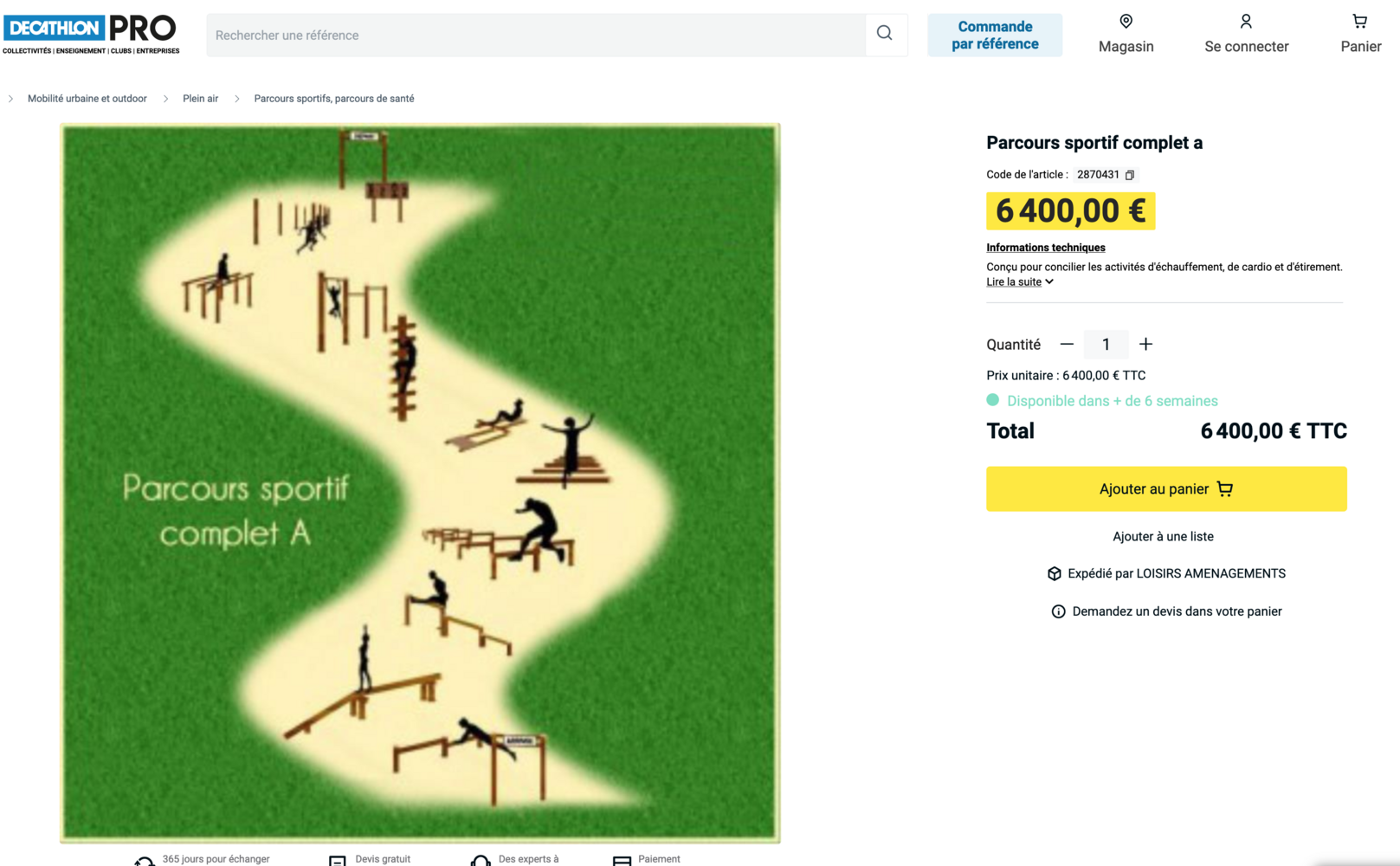Open the Magasin store locator
Image resolution: width=1400 pixels, height=866 pixels.
pyautogui.click(x=1126, y=34)
